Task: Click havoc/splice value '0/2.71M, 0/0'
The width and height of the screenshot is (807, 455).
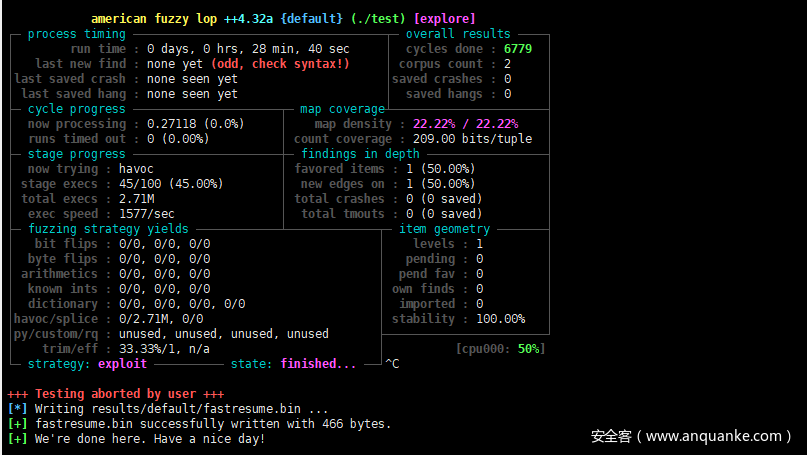Action: pyautogui.click(x=161, y=319)
